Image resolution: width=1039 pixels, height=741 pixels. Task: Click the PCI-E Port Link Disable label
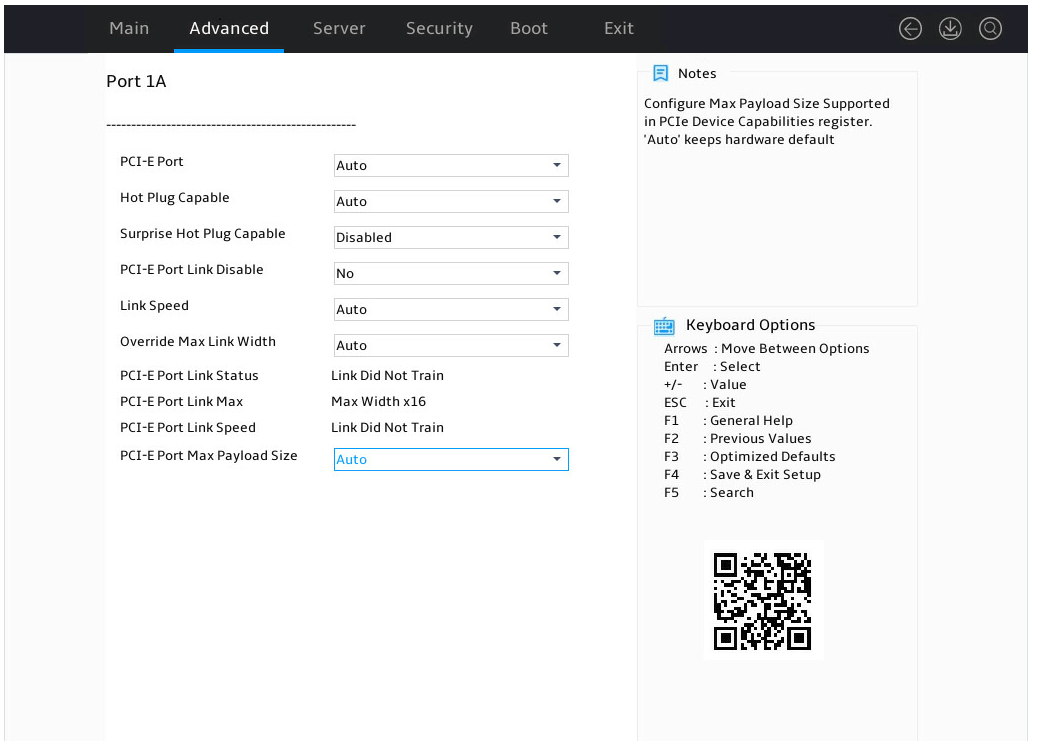[191, 270]
